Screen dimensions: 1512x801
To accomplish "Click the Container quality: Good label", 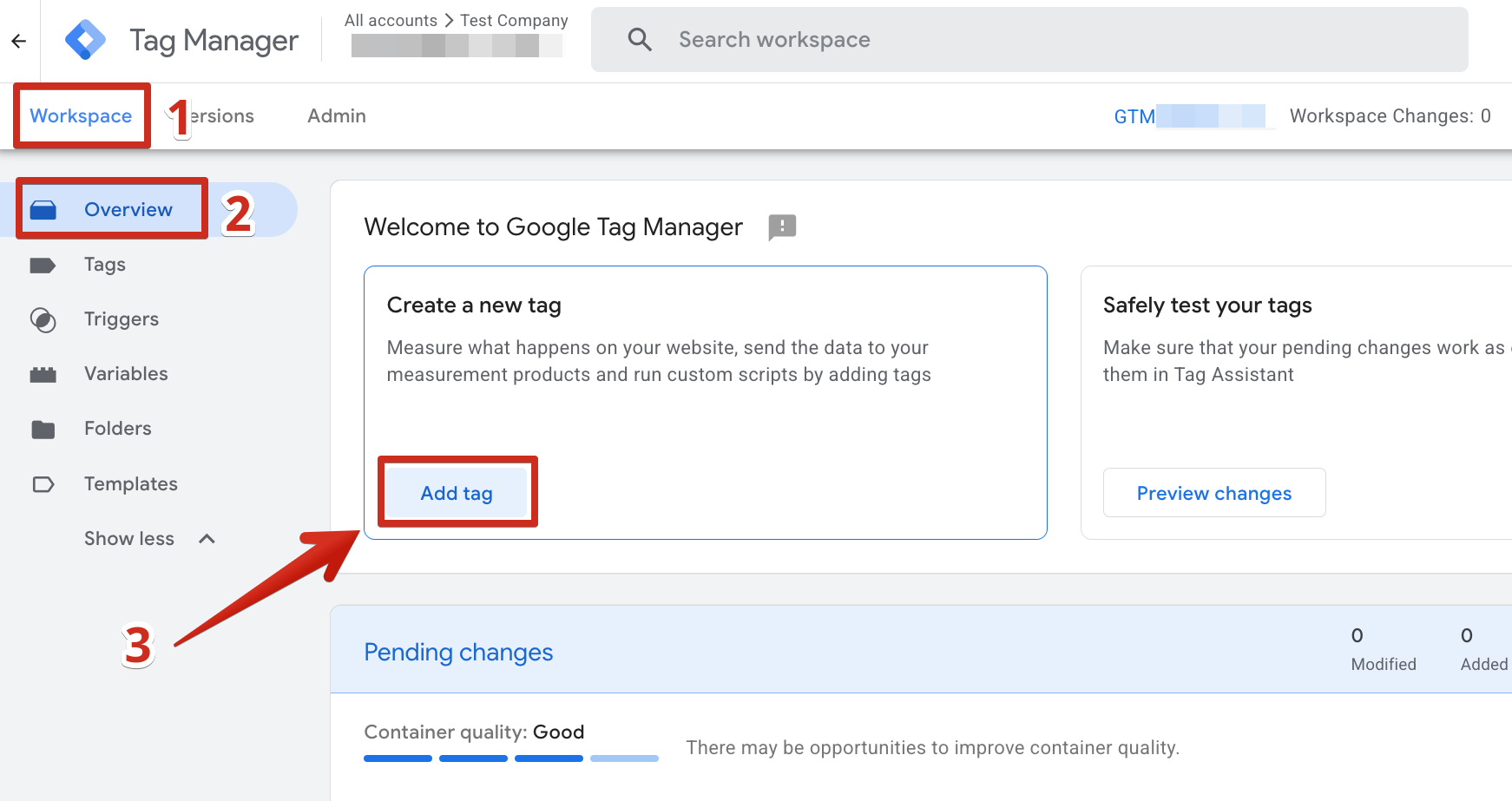I will [474, 732].
